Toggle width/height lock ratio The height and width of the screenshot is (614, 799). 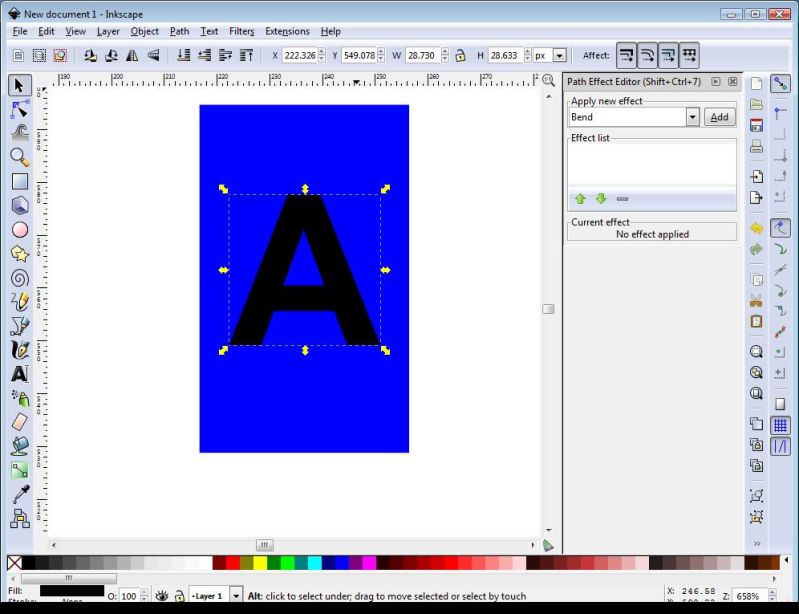(x=460, y=55)
